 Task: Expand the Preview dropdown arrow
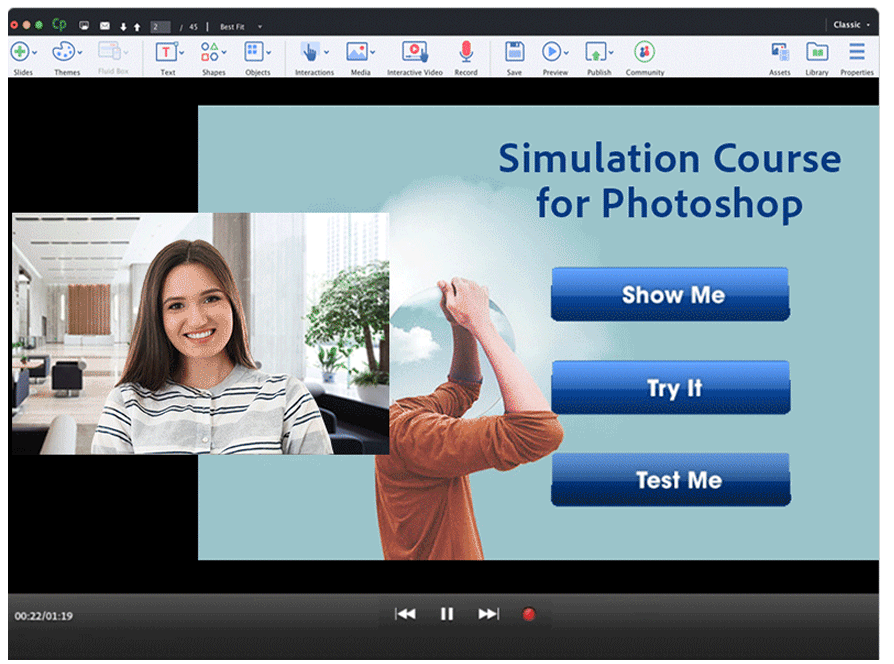pos(566,52)
